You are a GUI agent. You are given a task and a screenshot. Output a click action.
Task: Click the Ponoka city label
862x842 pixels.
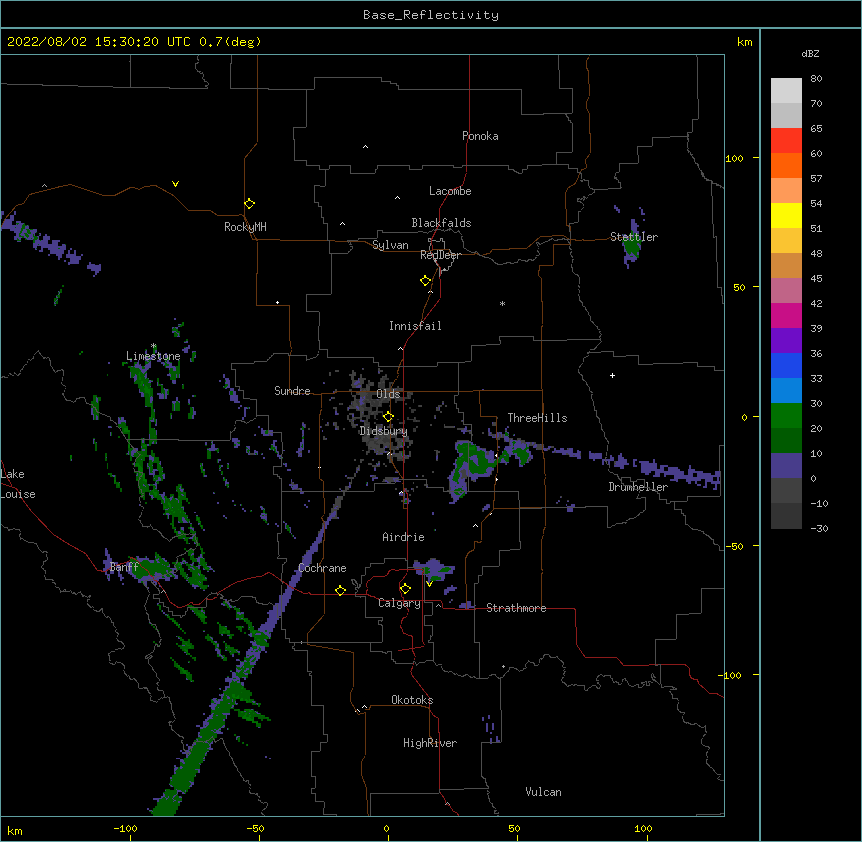pos(480,136)
